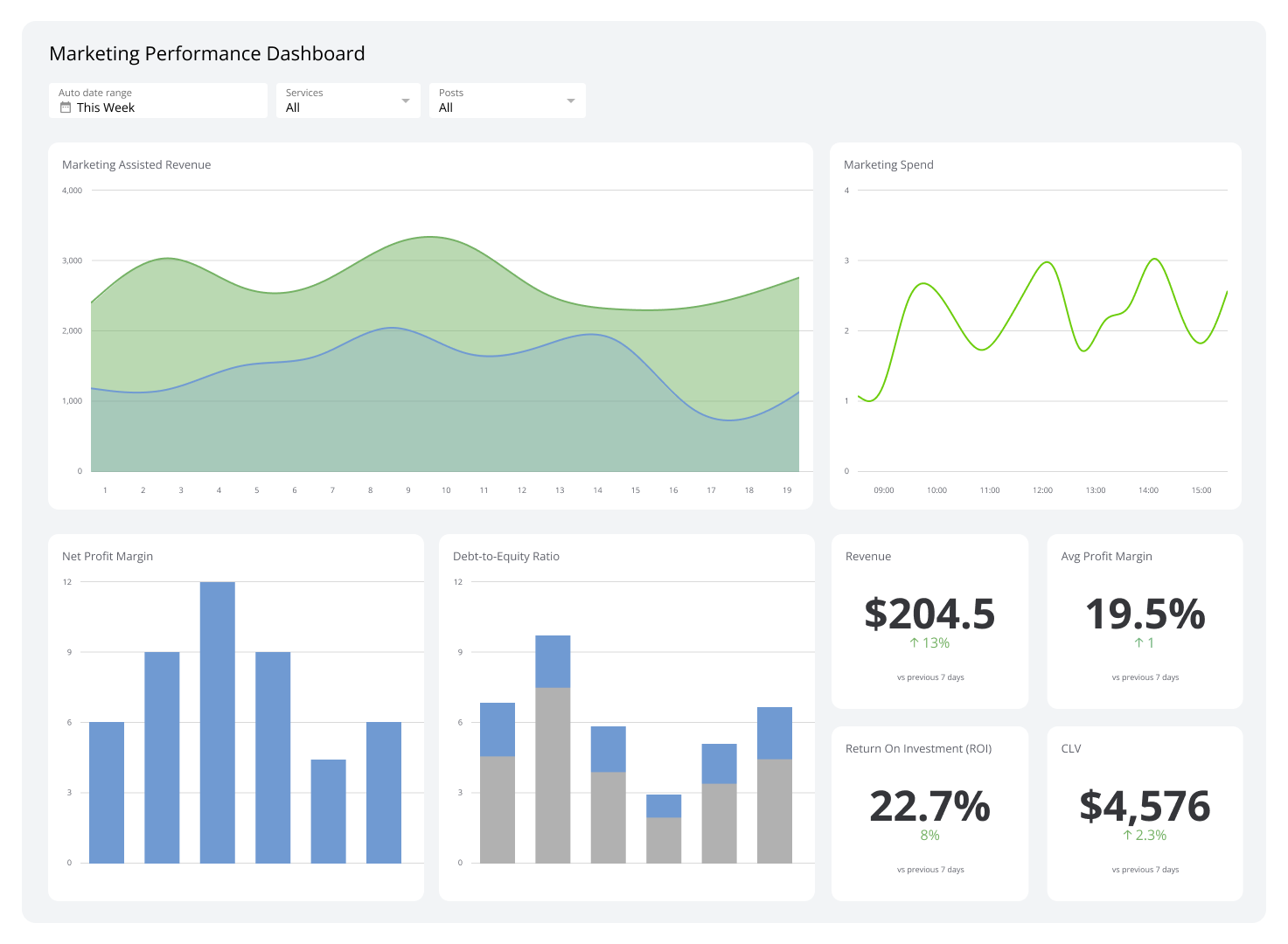Open the Posts dropdown chevron

(x=571, y=100)
